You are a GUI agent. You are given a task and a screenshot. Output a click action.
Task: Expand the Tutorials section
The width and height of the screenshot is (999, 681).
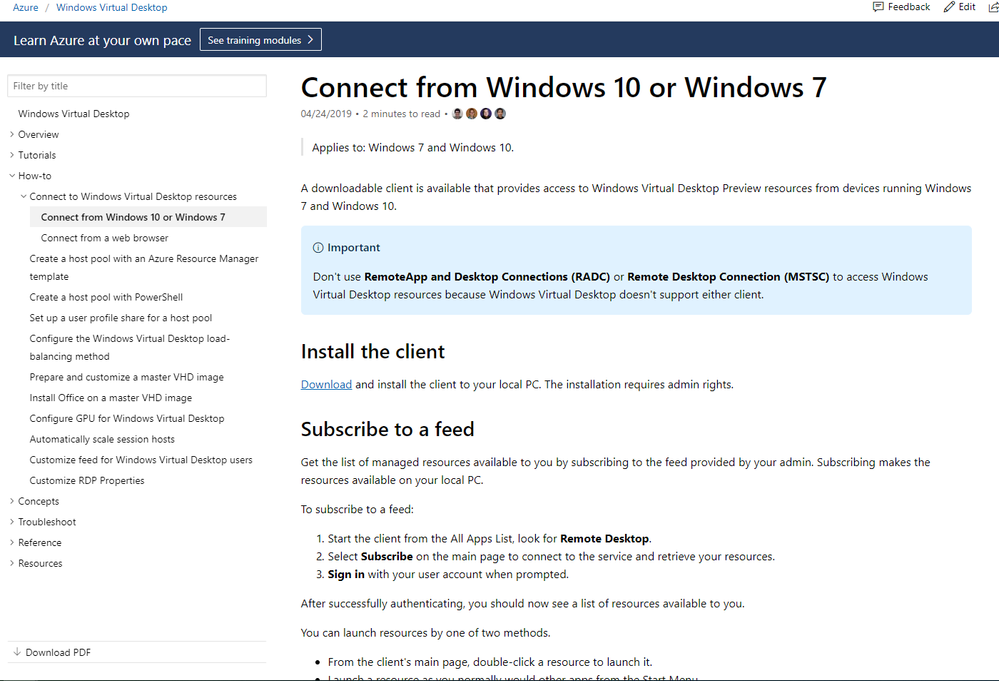click(x=12, y=155)
